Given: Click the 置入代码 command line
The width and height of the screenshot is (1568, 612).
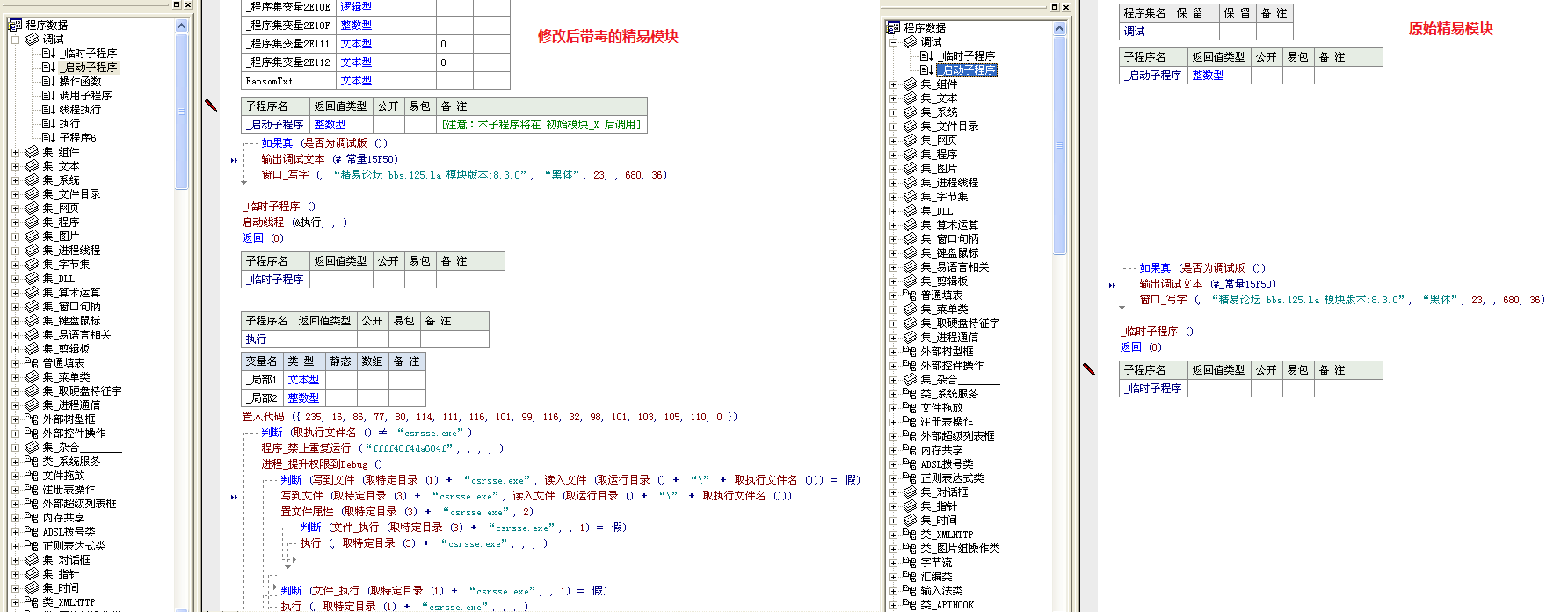Looking at the screenshot, I should click(x=263, y=417).
